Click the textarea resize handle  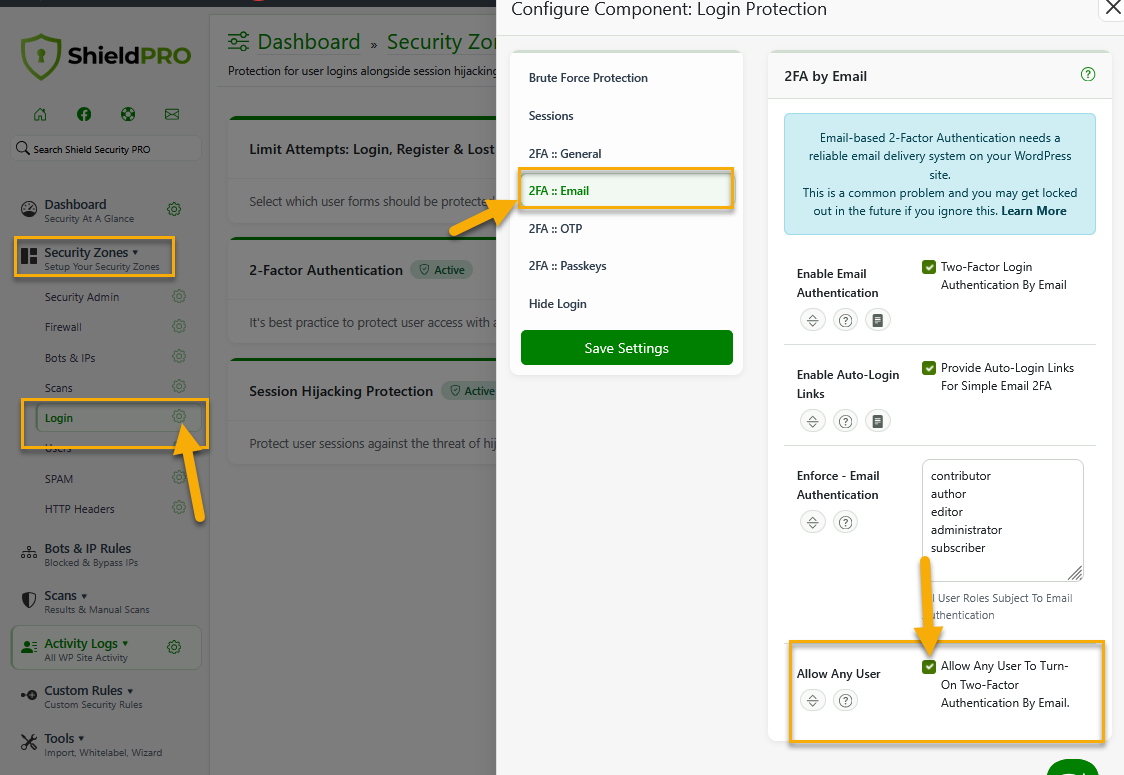coord(1075,572)
